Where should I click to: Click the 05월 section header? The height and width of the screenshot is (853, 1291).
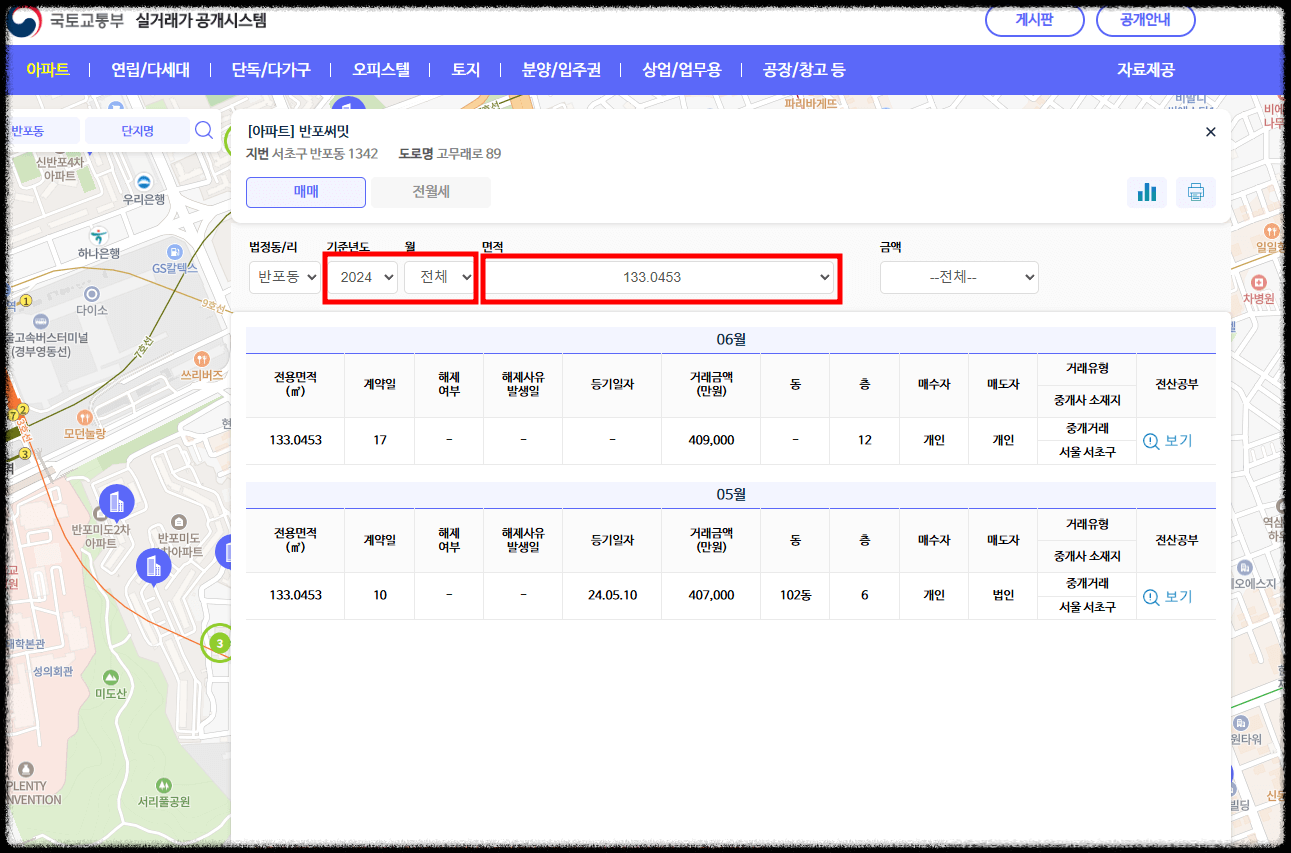pyautogui.click(x=731, y=495)
